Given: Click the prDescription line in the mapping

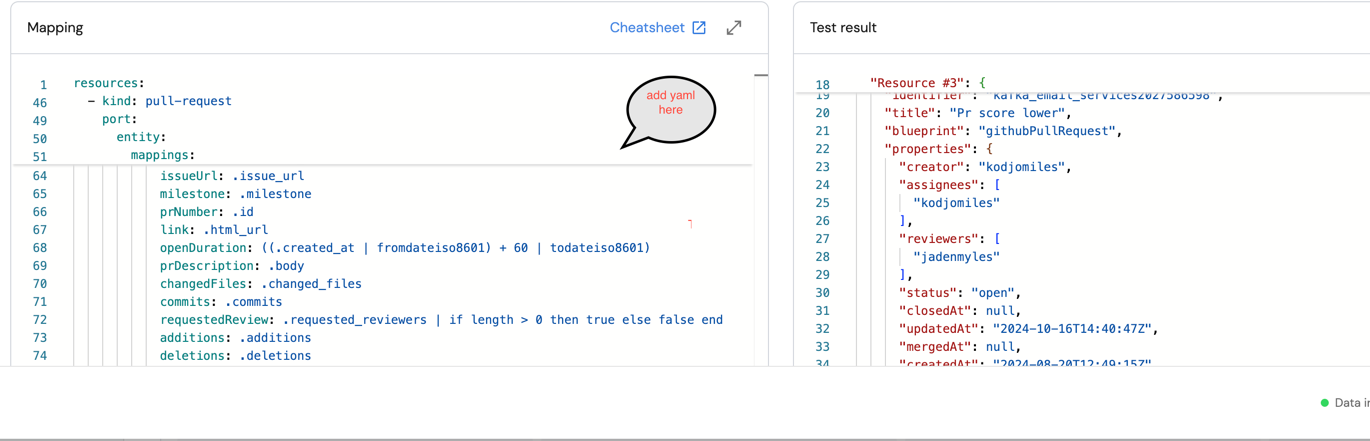Looking at the screenshot, I should point(231,266).
